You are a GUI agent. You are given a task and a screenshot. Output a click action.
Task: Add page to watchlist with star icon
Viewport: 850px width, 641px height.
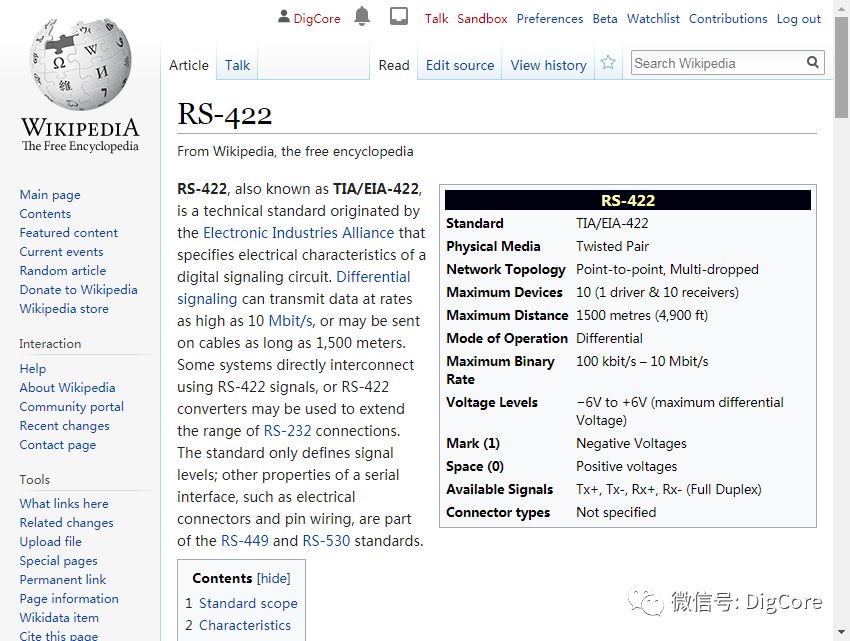tap(608, 63)
